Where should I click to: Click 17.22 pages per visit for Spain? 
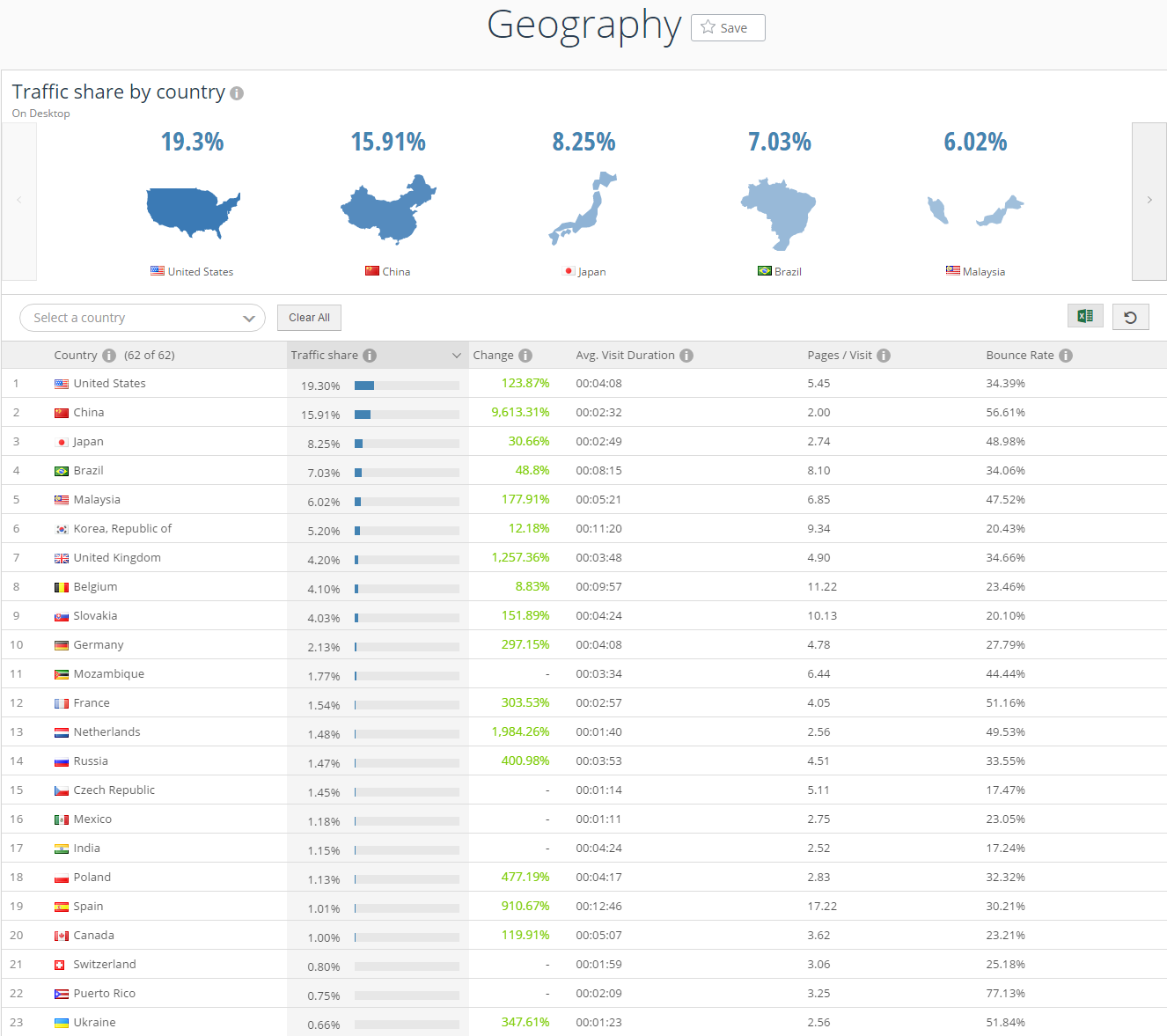pos(822,906)
